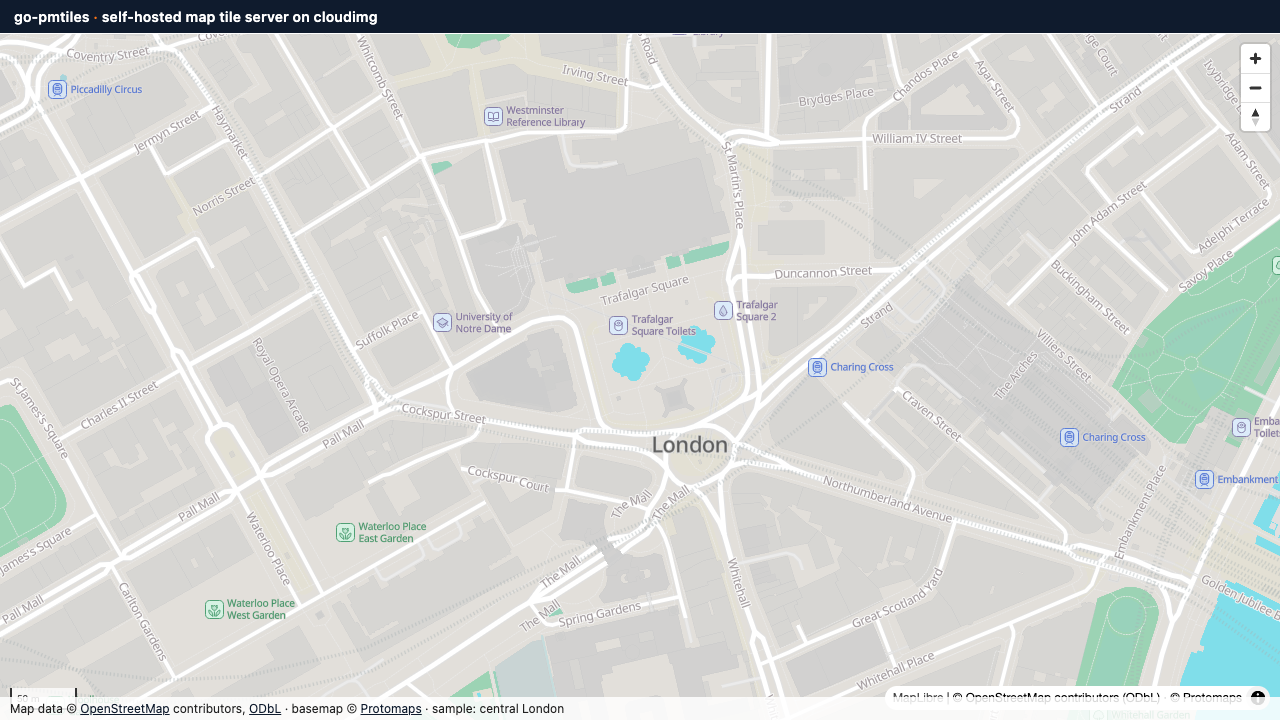Click the Westminster Reference Library icon

tap(493, 116)
